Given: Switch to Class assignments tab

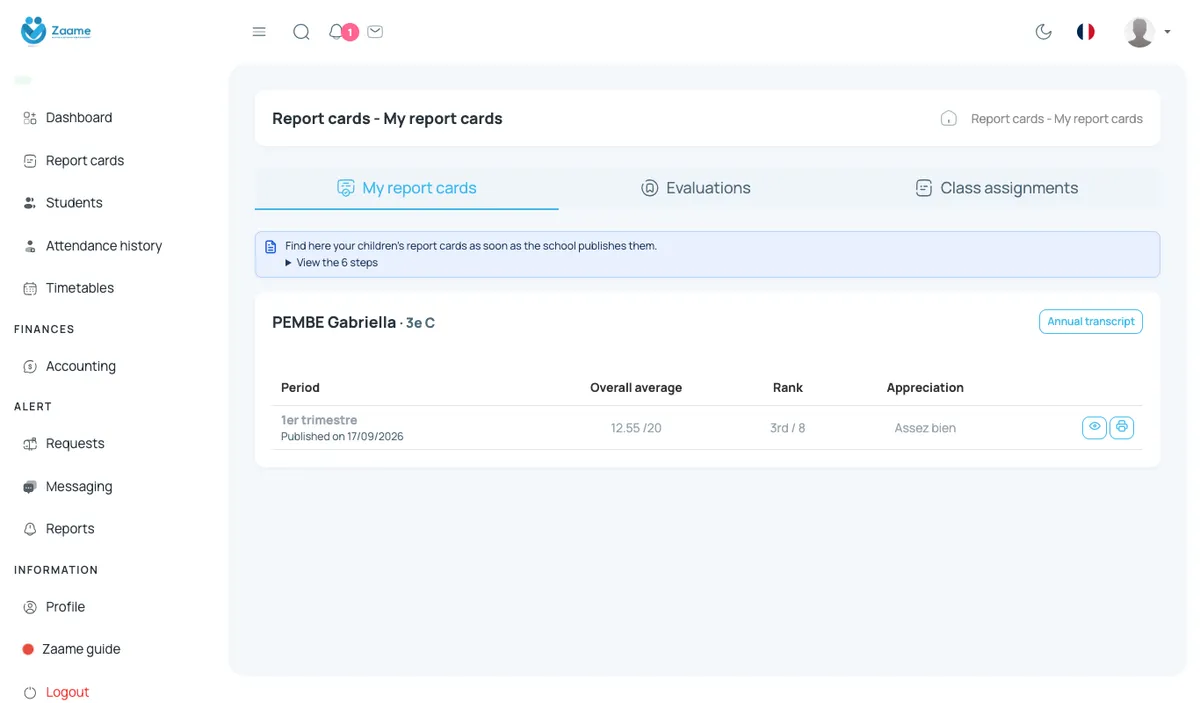Looking at the screenshot, I should (997, 188).
